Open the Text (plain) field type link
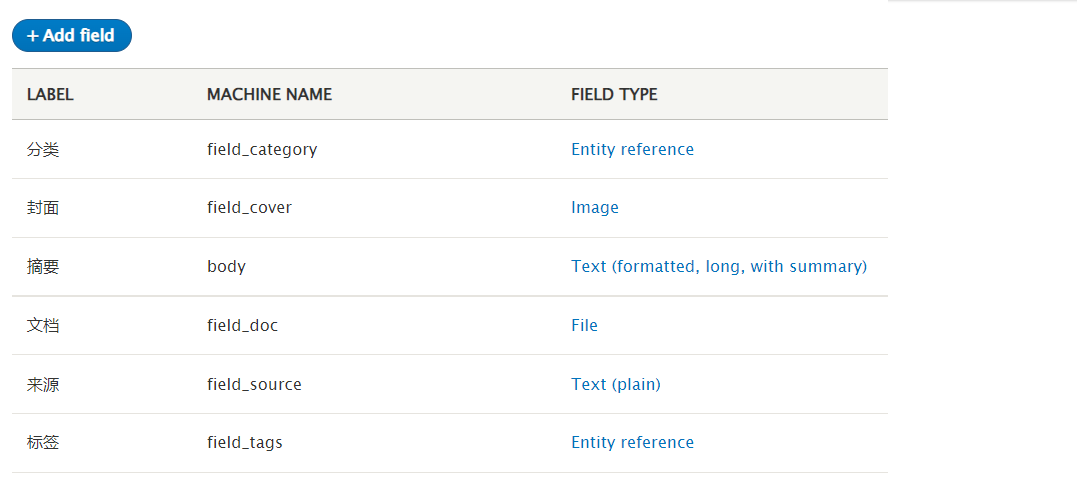The height and width of the screenshot is (491, 1077). point(615,384)
